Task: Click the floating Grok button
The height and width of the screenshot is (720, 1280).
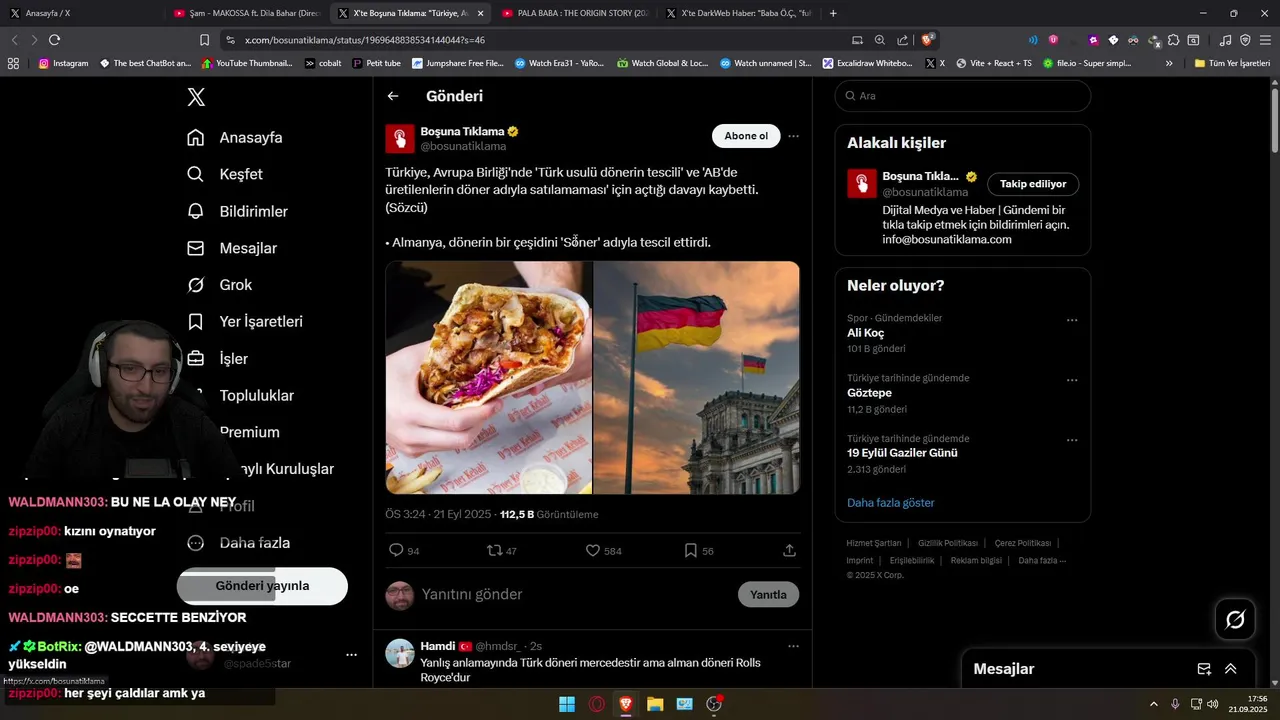Action: coord(1235,619)
